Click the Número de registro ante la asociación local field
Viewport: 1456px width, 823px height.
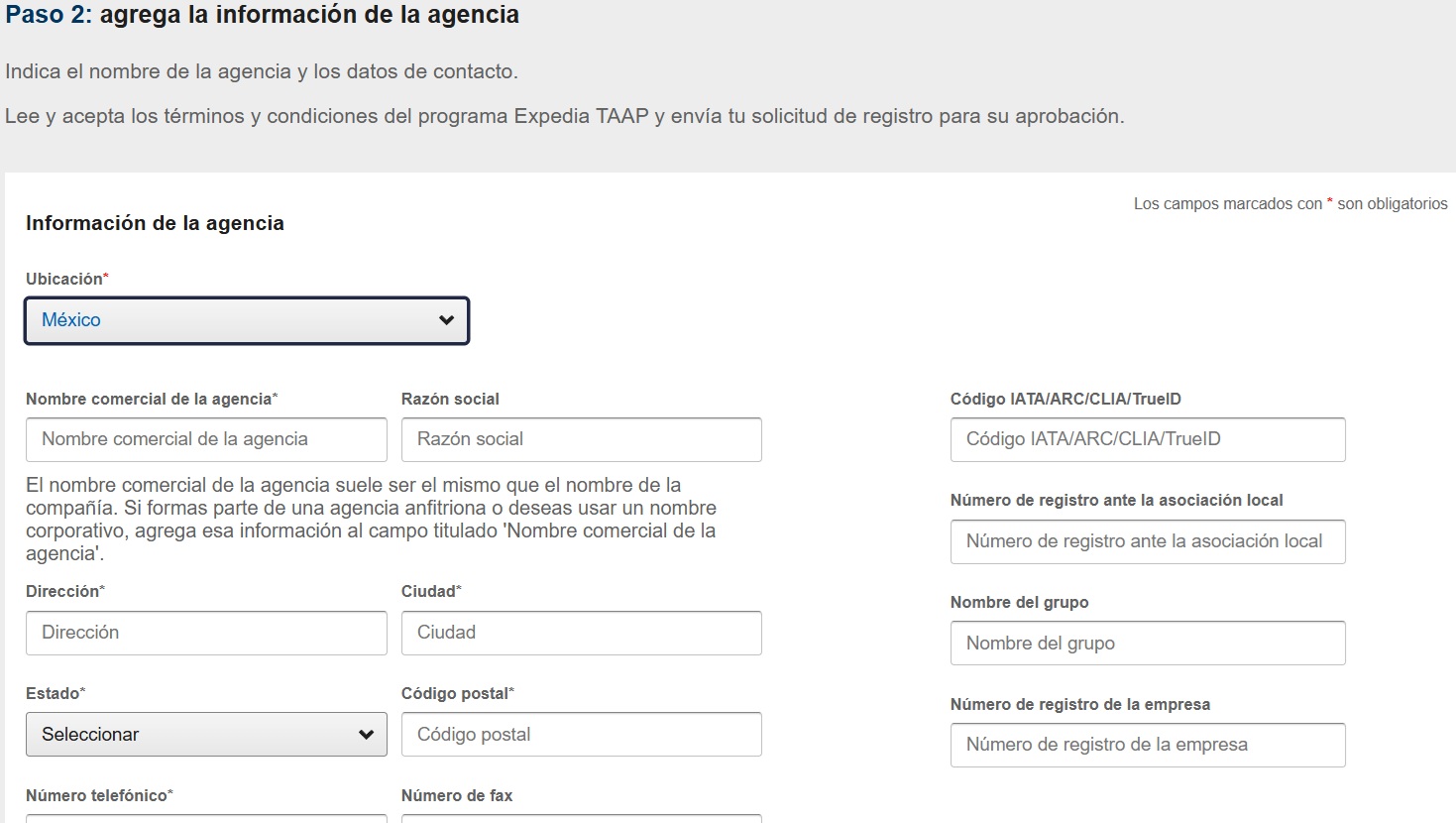[x=1148, y=541]
